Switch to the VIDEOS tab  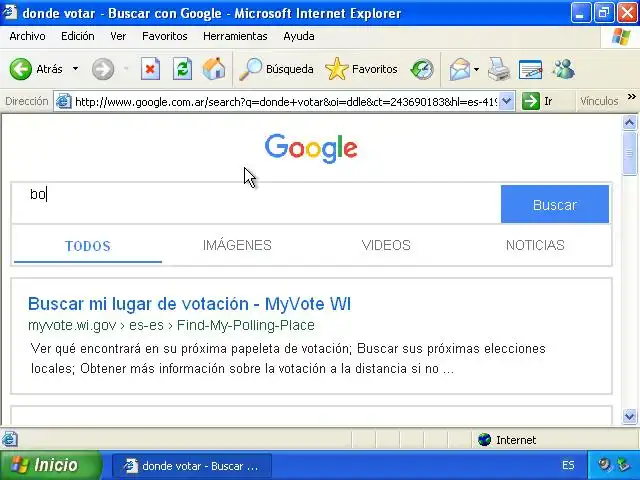pos(386,245)
